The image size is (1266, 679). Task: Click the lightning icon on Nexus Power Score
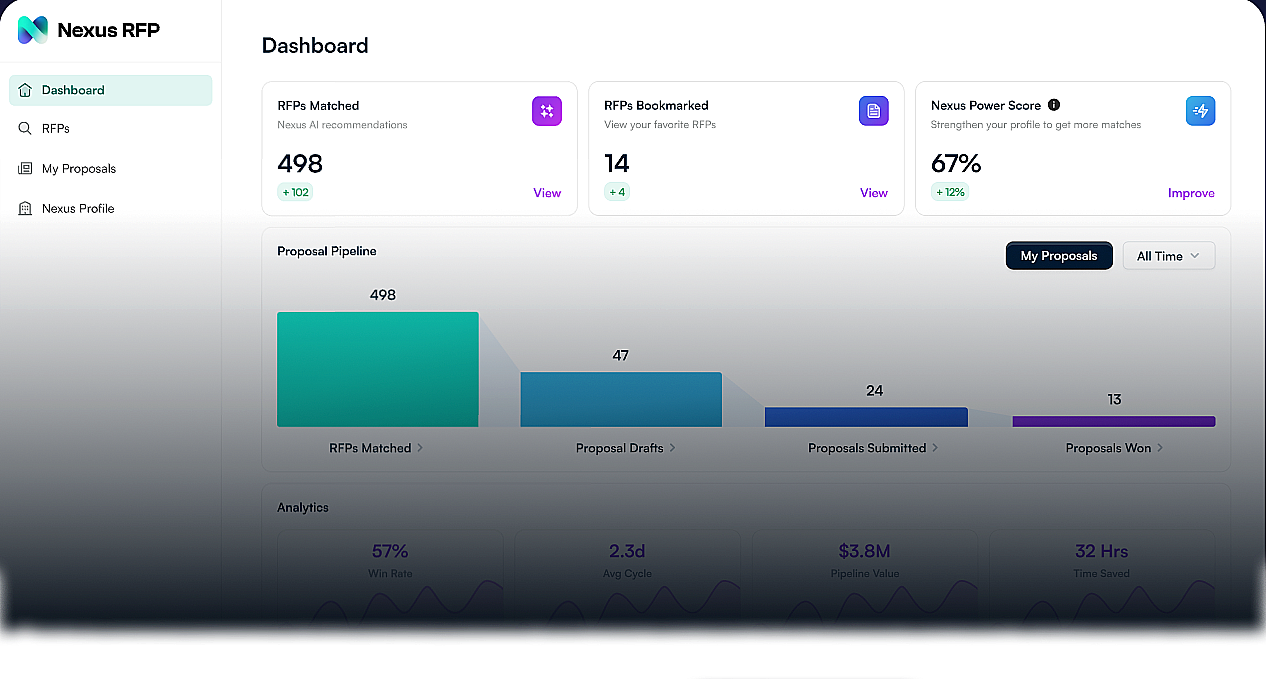tap(1200, 111)
